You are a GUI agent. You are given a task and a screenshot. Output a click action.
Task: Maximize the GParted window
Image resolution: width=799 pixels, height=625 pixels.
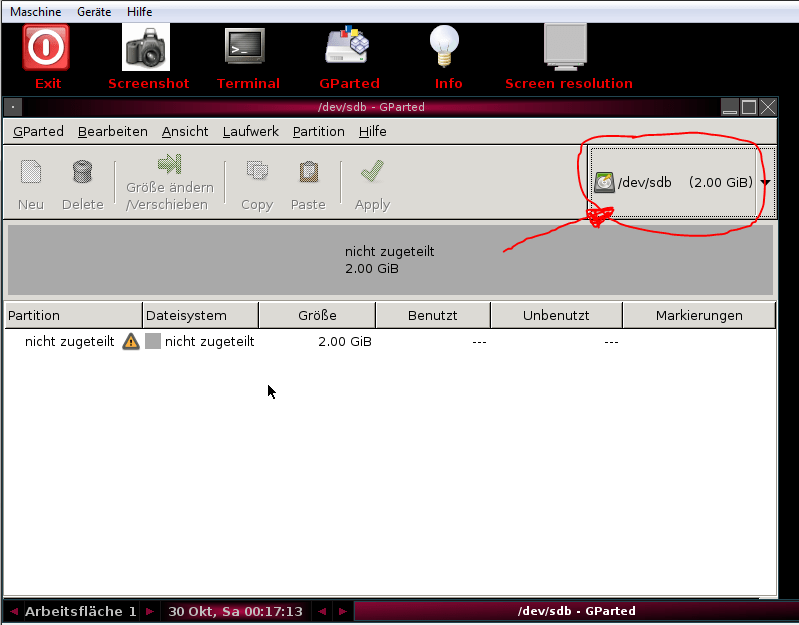749,107
